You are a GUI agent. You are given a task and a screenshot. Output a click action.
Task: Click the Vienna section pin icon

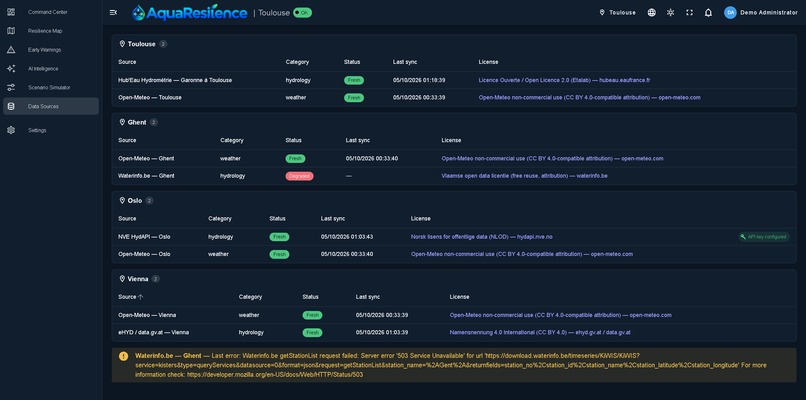[x=122, y=279]
